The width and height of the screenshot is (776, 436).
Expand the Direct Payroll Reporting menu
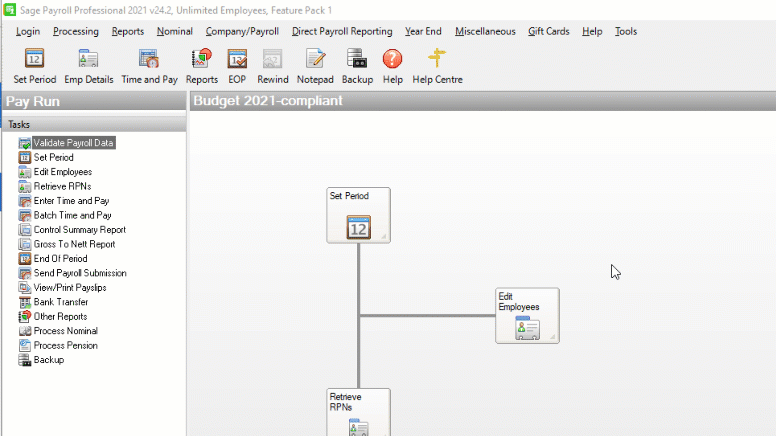pos(342,31)
